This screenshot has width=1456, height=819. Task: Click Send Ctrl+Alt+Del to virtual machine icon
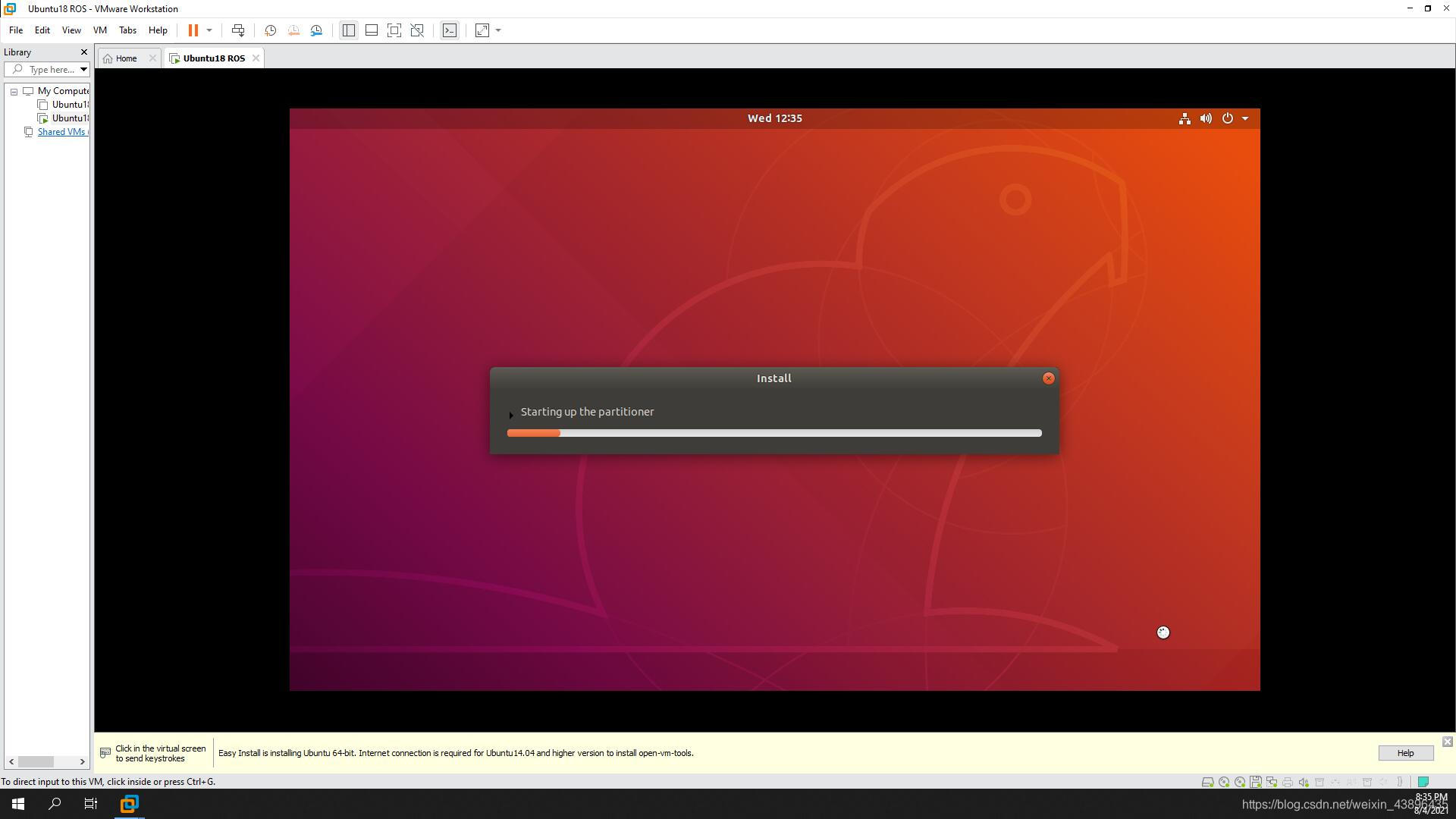coord(238,30)
